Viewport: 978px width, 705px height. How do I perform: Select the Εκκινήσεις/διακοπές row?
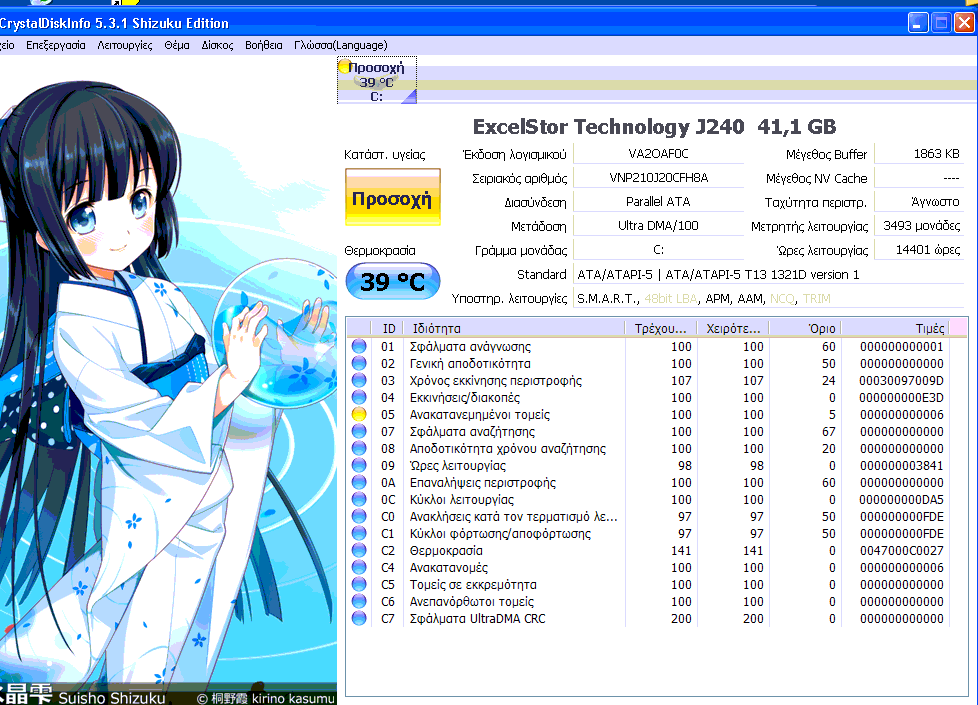pos(647,397)
